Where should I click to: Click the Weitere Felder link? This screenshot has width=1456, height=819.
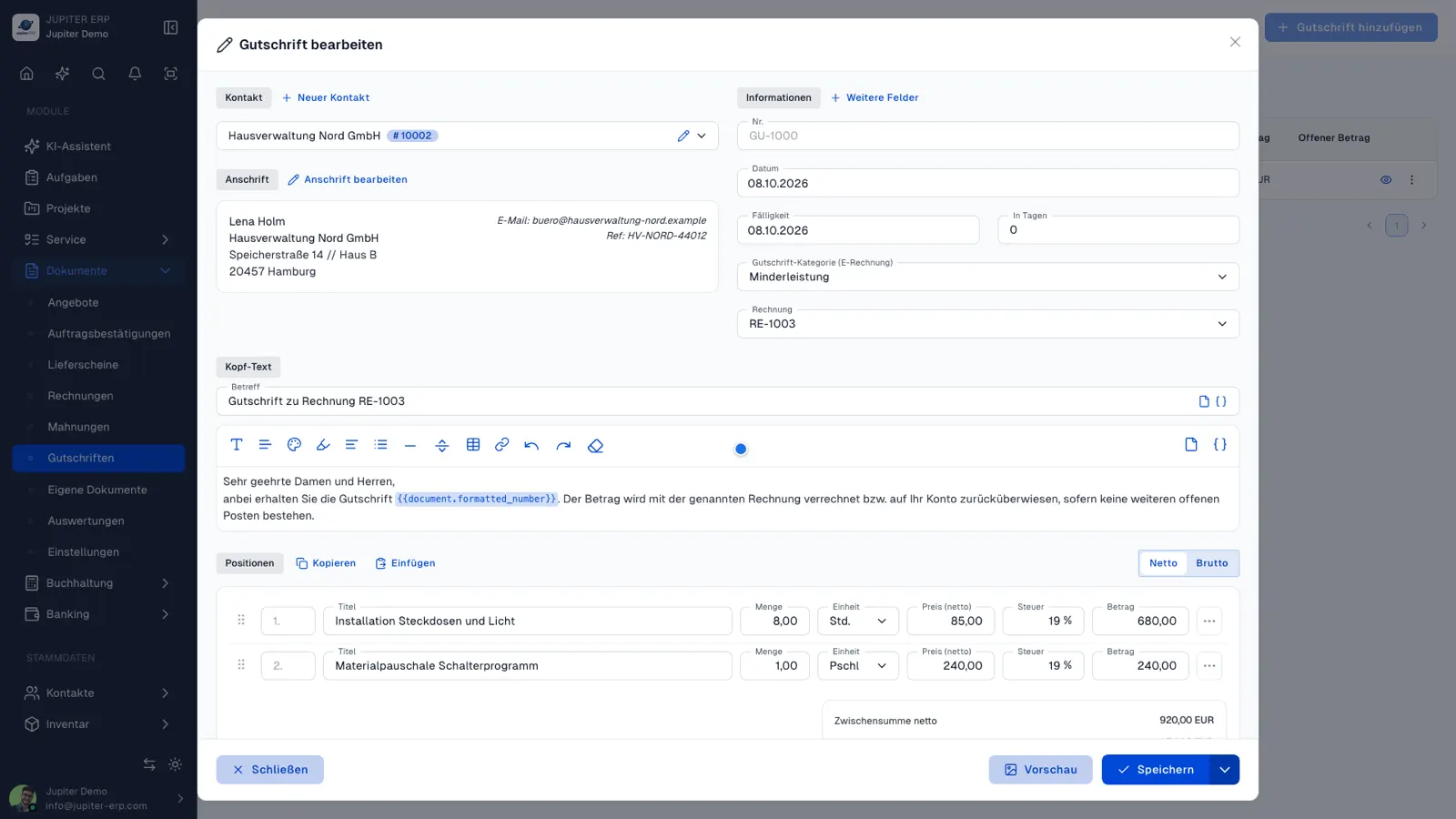(x=874, y=97)
